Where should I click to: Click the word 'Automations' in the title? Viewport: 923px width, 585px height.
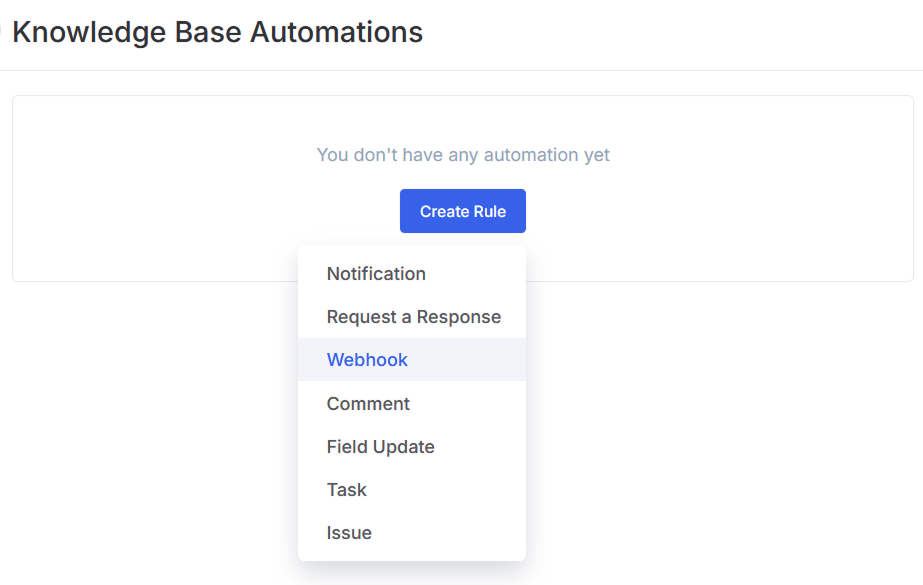336,32
